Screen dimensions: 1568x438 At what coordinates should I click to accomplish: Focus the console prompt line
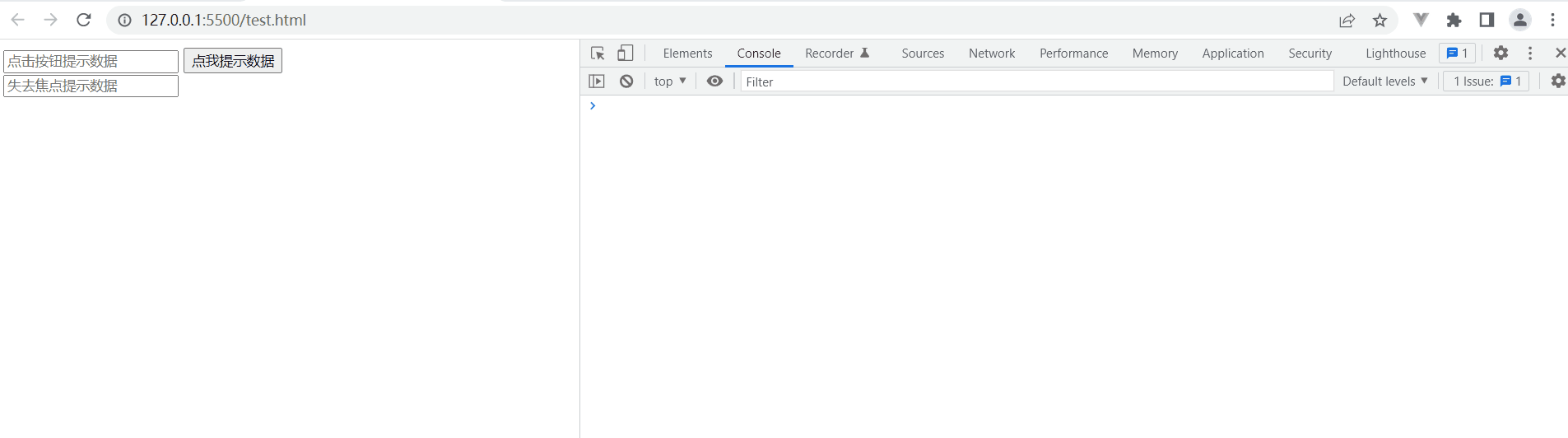(x=1074, y=106)
